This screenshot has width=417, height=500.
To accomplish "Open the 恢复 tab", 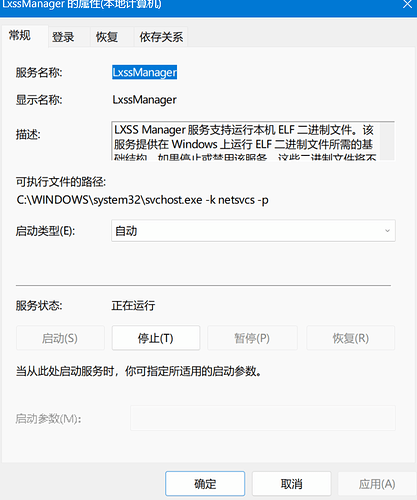I will pyautogui.click(x=107, y=37).
